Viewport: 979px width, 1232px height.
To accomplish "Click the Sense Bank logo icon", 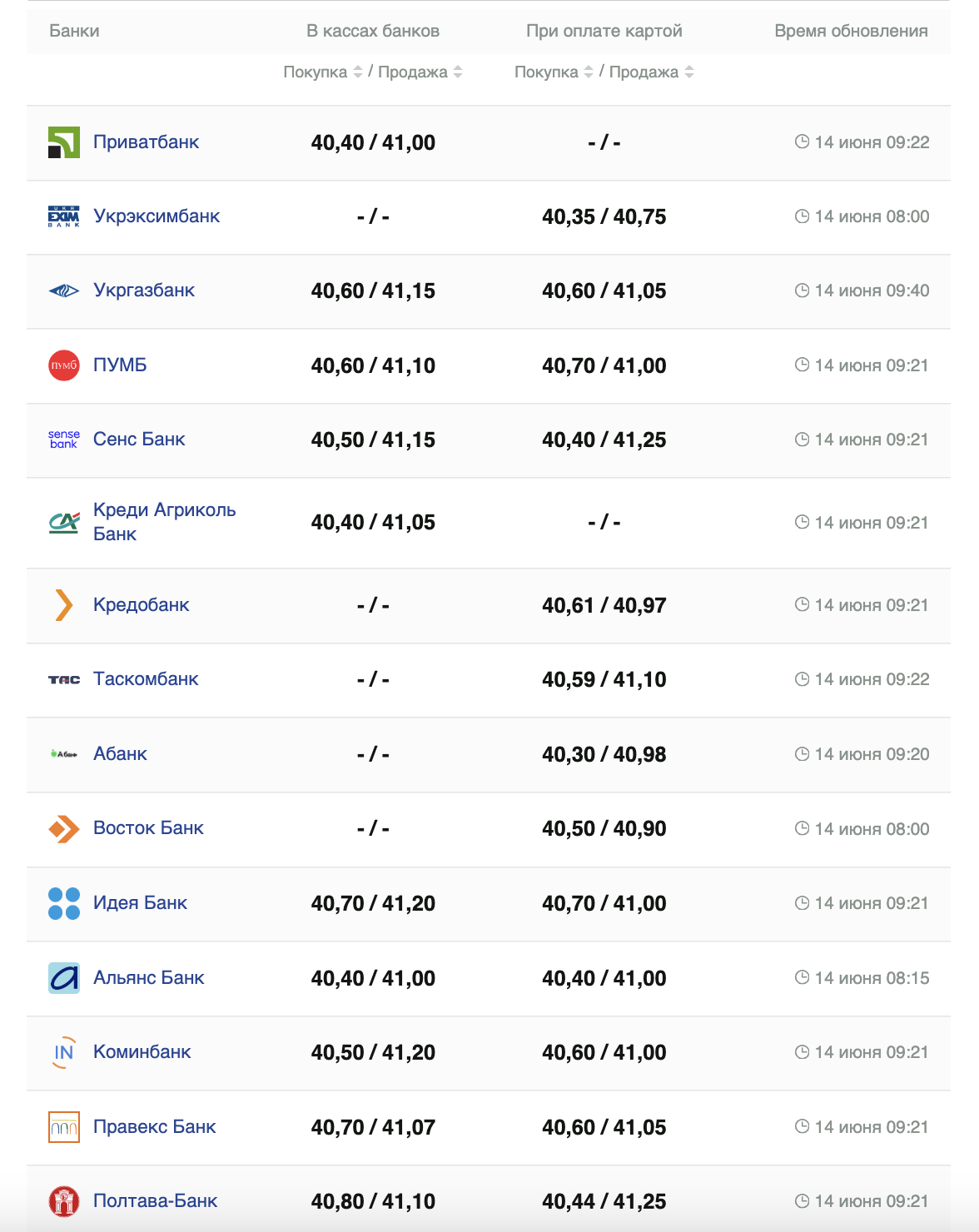I will (x=64, y=440).
